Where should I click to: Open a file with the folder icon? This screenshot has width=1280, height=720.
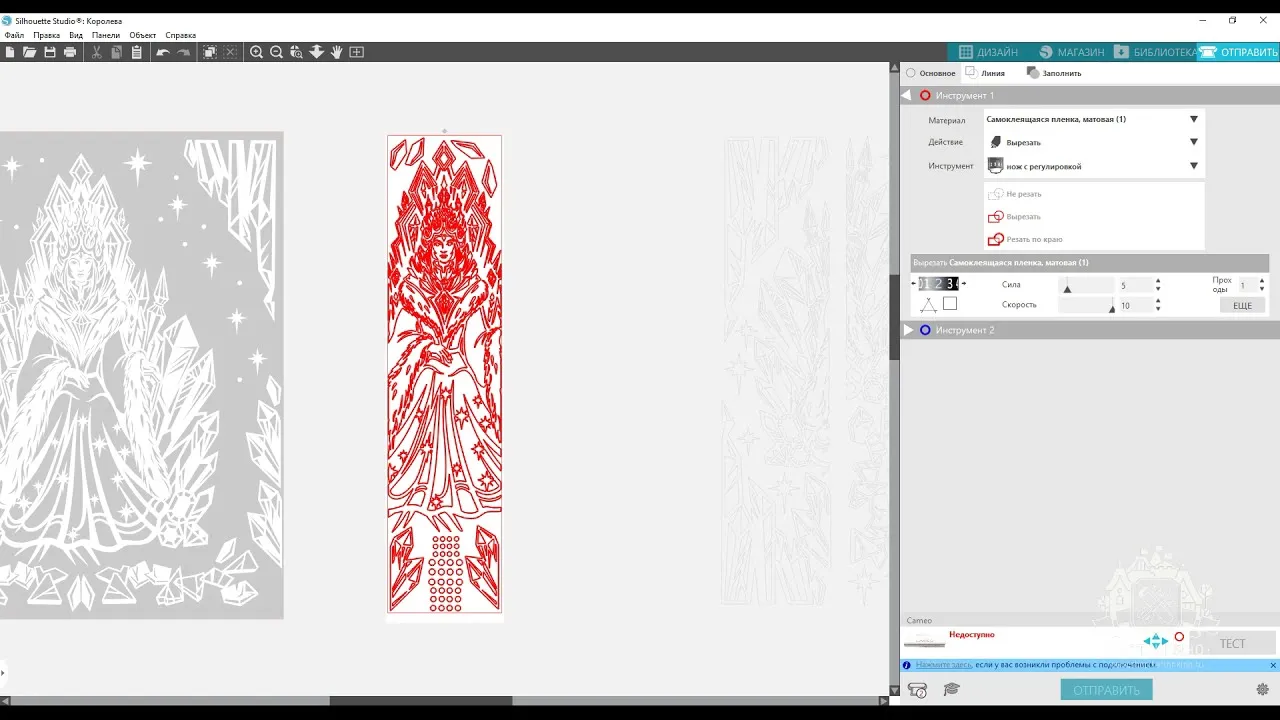tap(30, 52)
